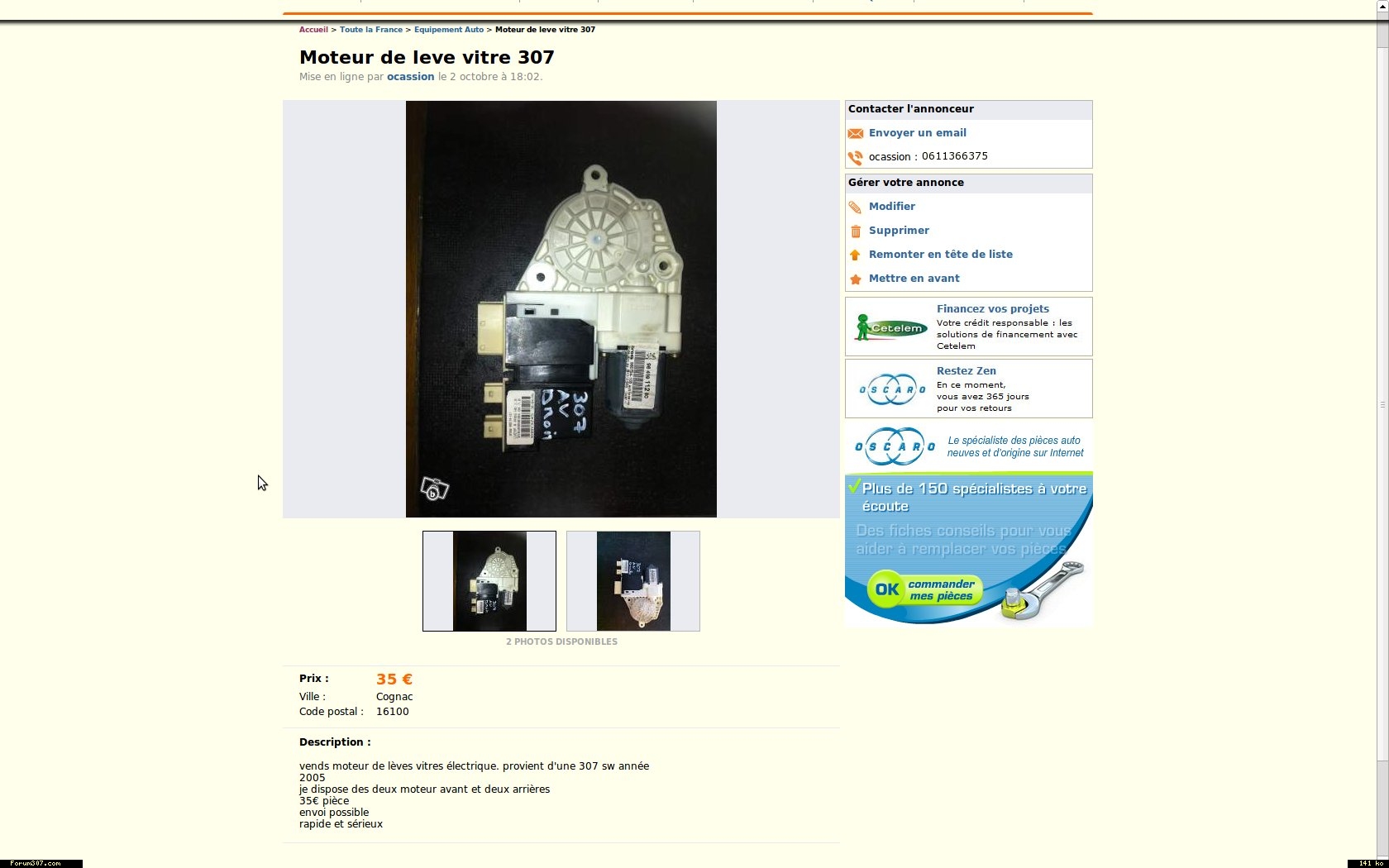Open Financez vos projets ad link
Image resolution: width=1389 pixels, height=868 pixels.
coord(993,309)
